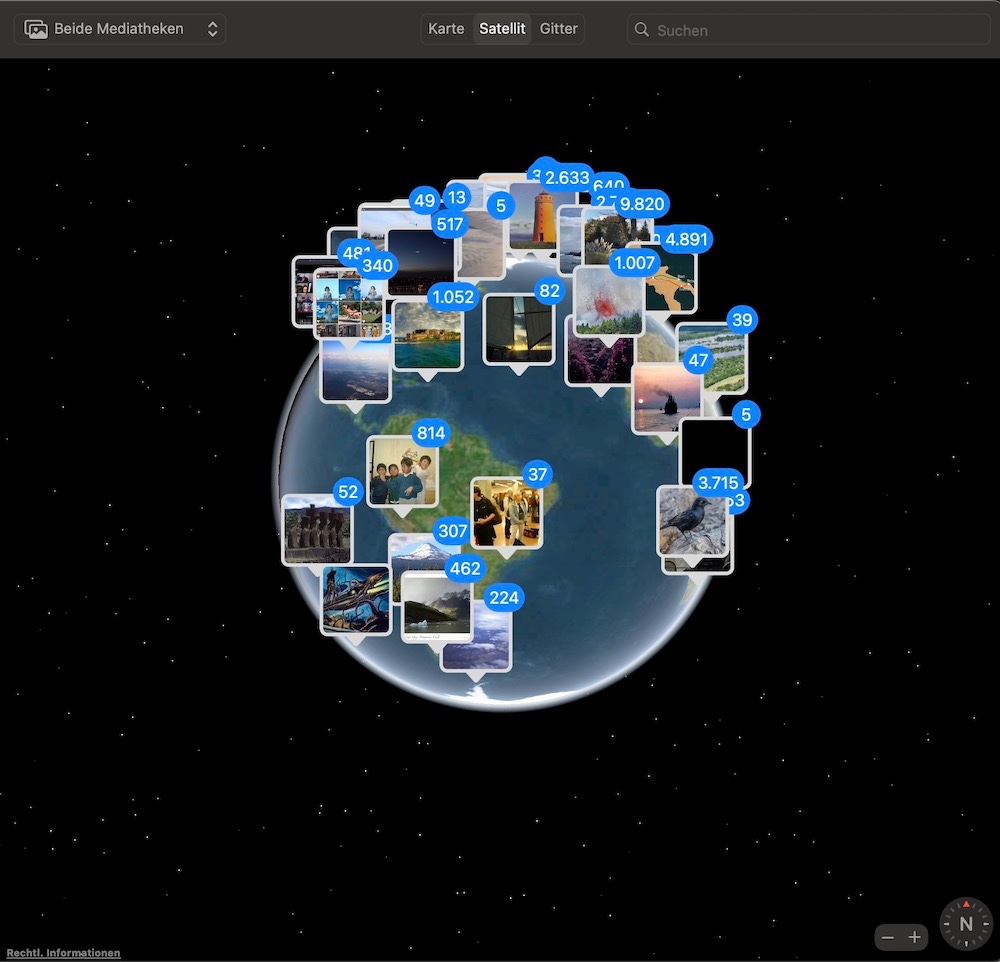The image size is (1000, 962).
Task: Open the glacier lake cluster with 462
Action: pyautogui.click(x=436, y=608)
